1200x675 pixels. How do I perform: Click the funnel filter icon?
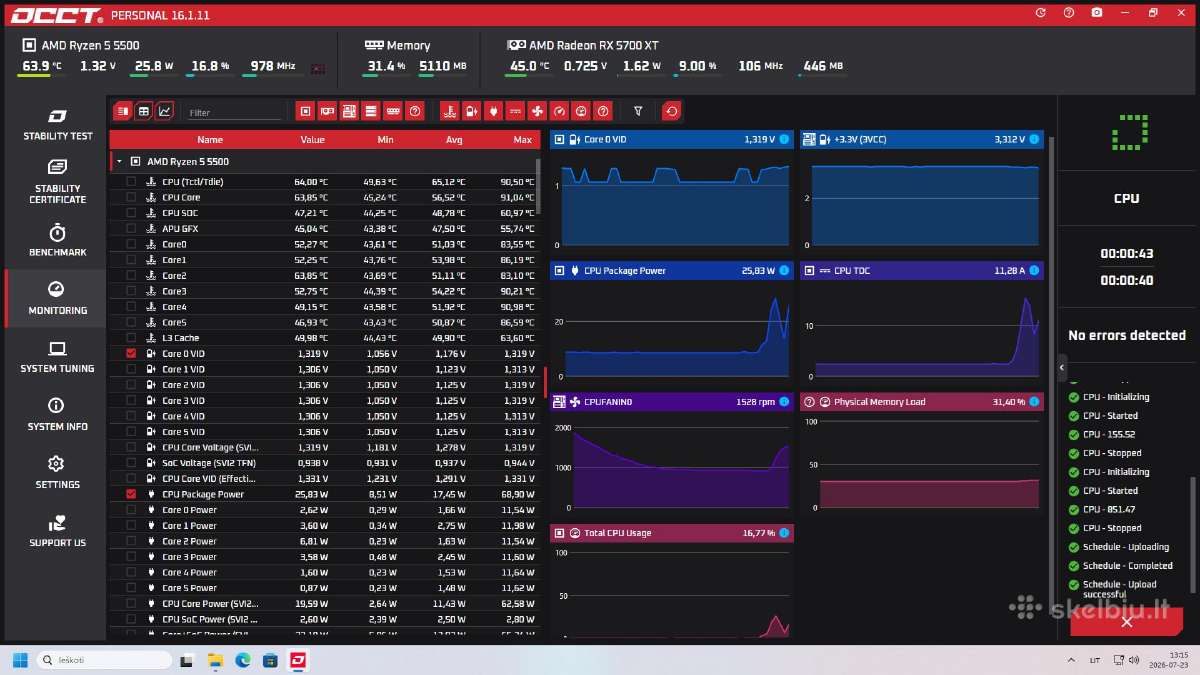click(638, 111)
